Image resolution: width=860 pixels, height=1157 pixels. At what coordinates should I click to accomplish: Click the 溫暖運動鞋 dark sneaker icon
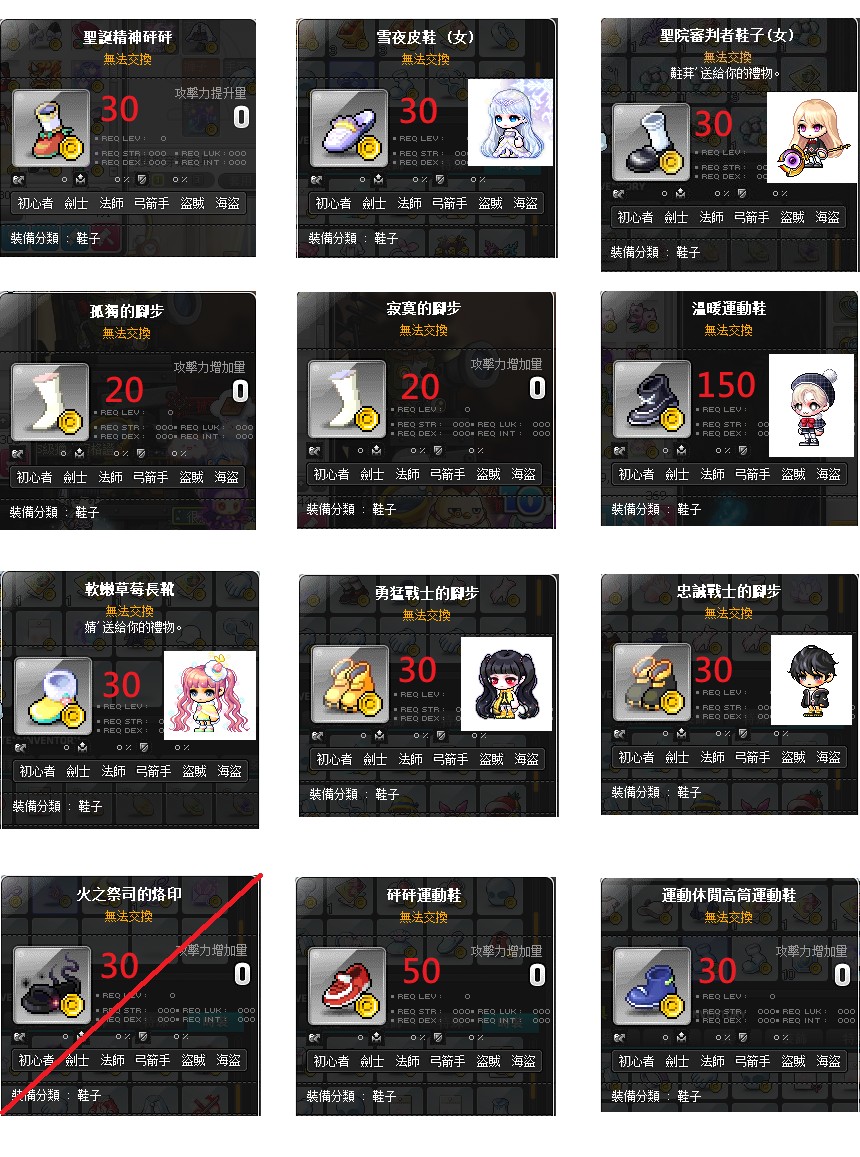click(x=652, y=399)
